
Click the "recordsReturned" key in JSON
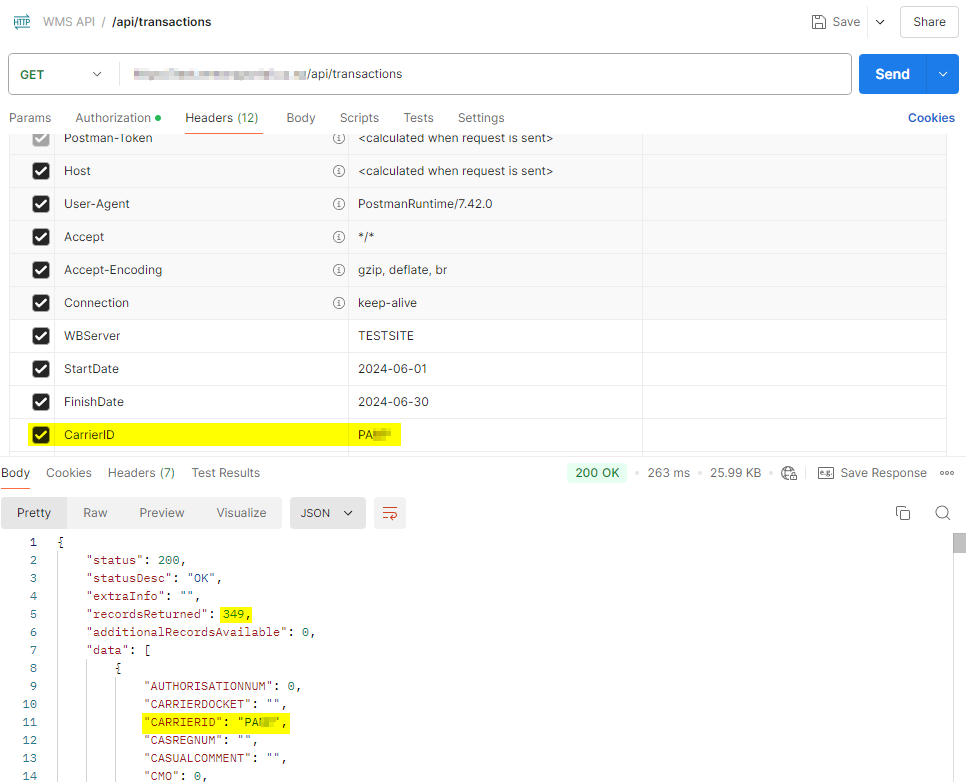[x=147, y=614]
